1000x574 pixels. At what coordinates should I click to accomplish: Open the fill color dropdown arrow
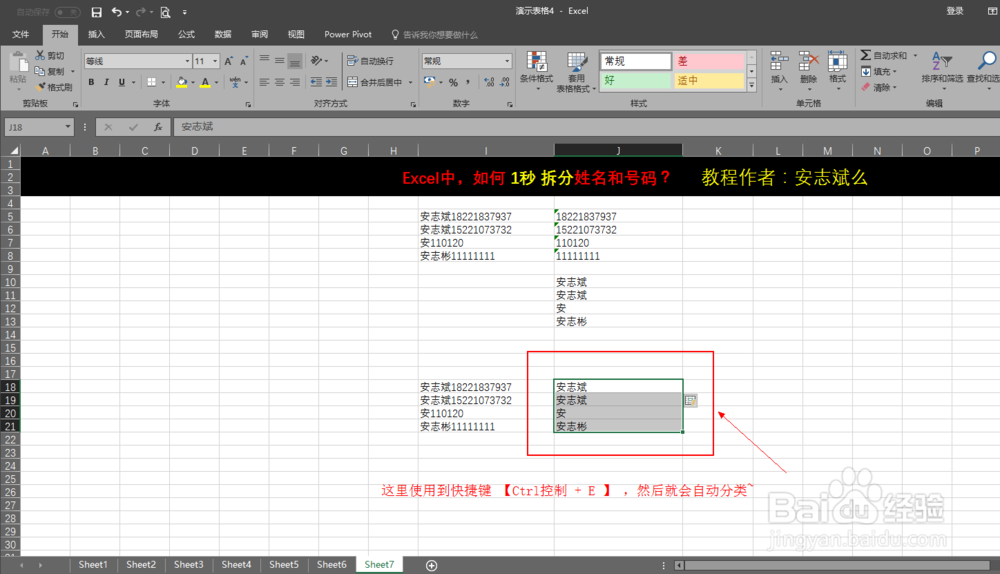pyautogui.click(x=193, y=82)
